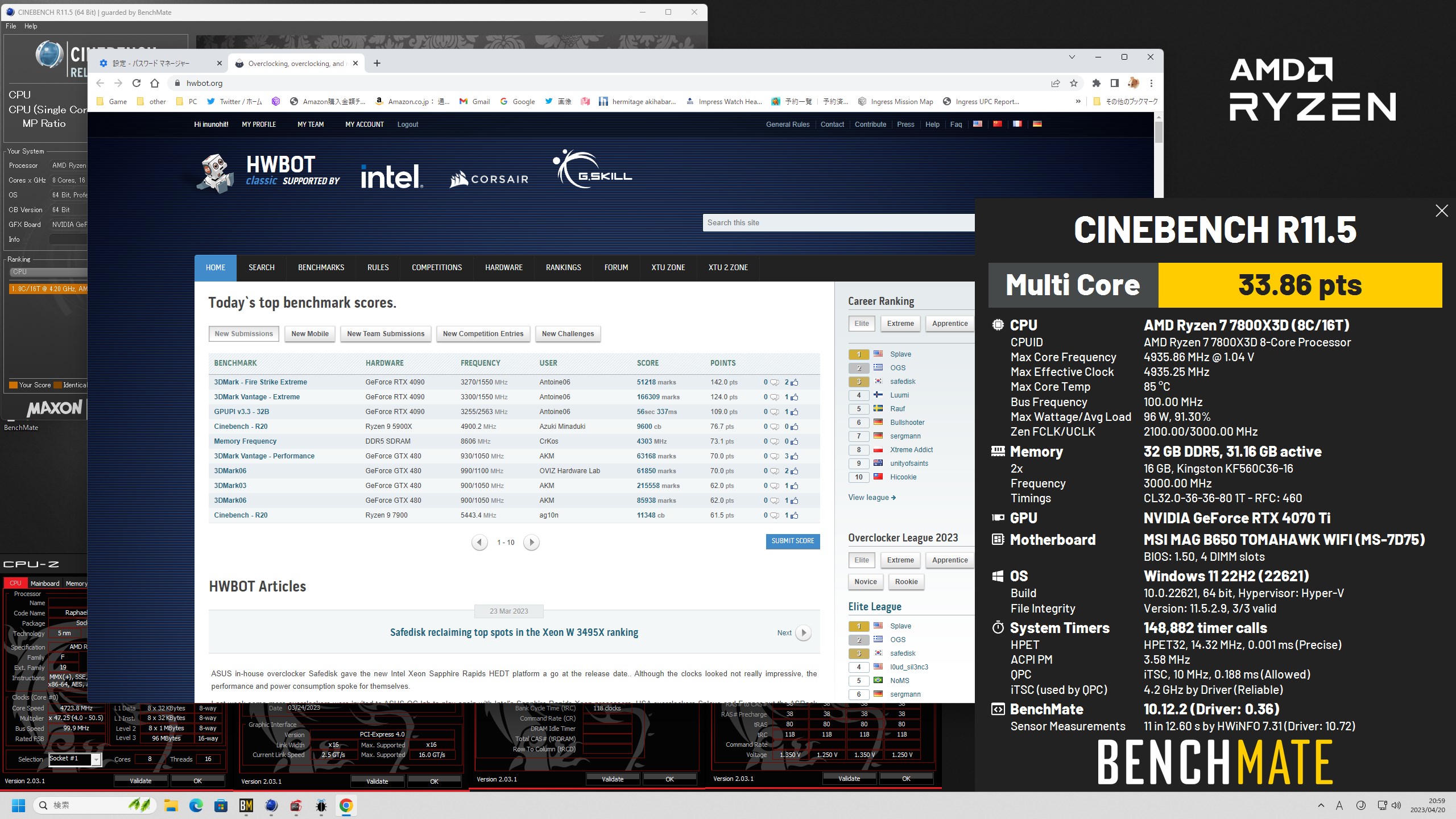Open File Explorer from the taskbar
This screenshot has width=1456, height=819.
click(171, 805)
